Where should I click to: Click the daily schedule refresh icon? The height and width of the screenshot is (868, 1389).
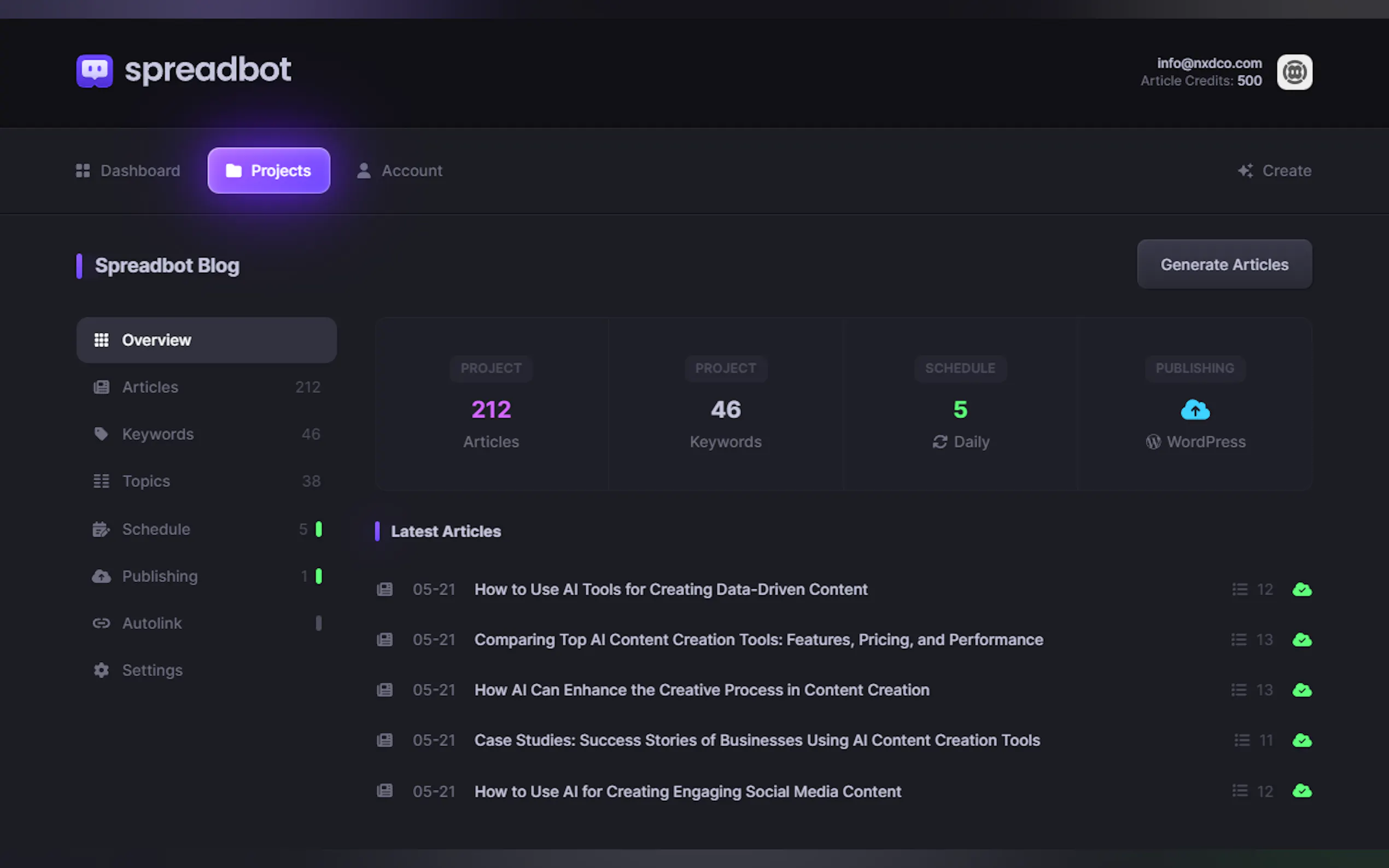pyautogui.click(x=939, y=442)
